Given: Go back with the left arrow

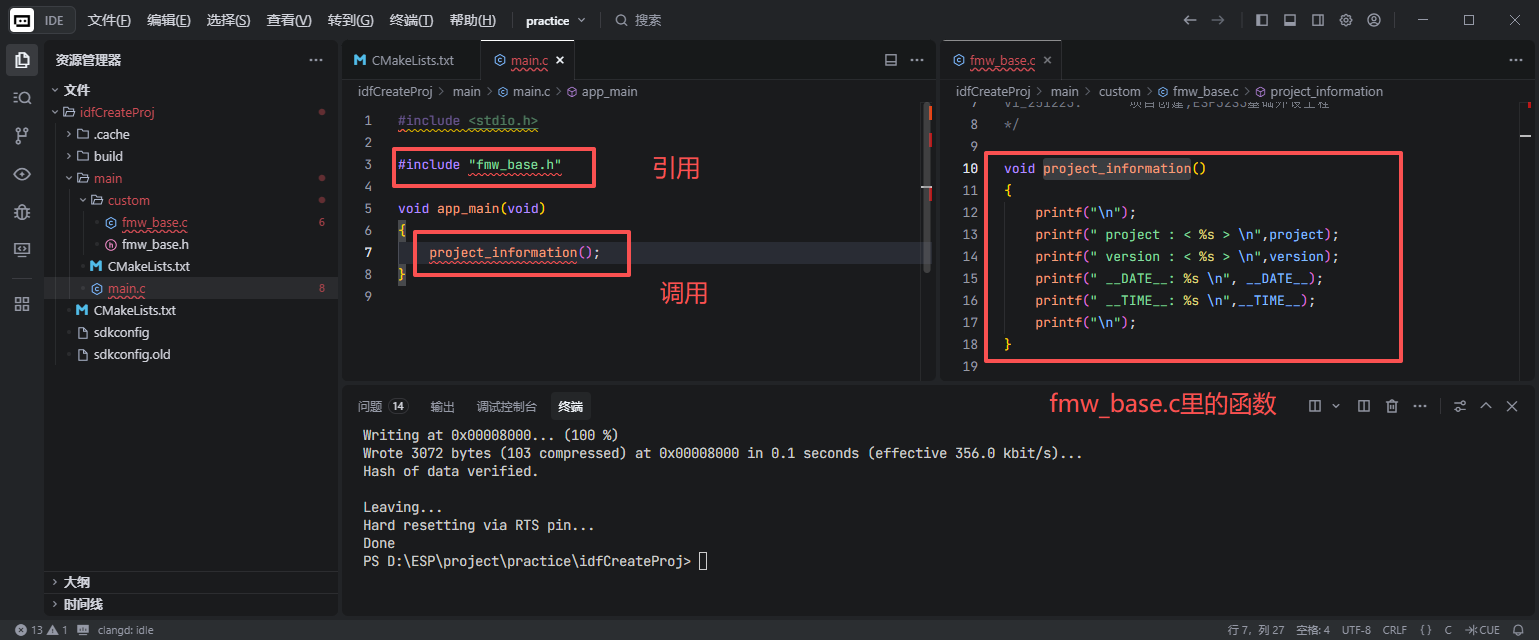Looking at the screenshot, I should [x=1190, y=20].
